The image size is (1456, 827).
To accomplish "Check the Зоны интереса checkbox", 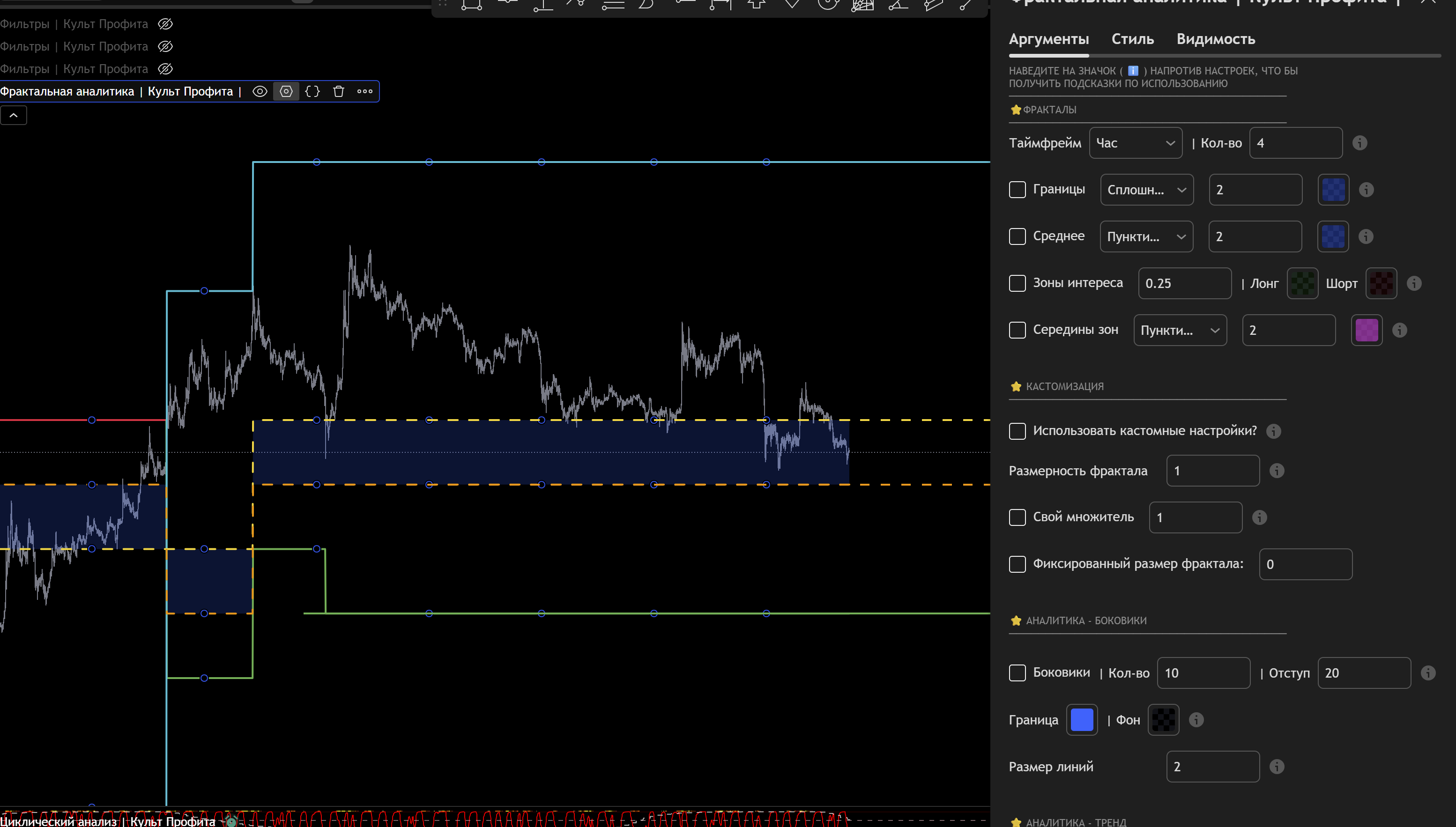I will point(1017,283).
